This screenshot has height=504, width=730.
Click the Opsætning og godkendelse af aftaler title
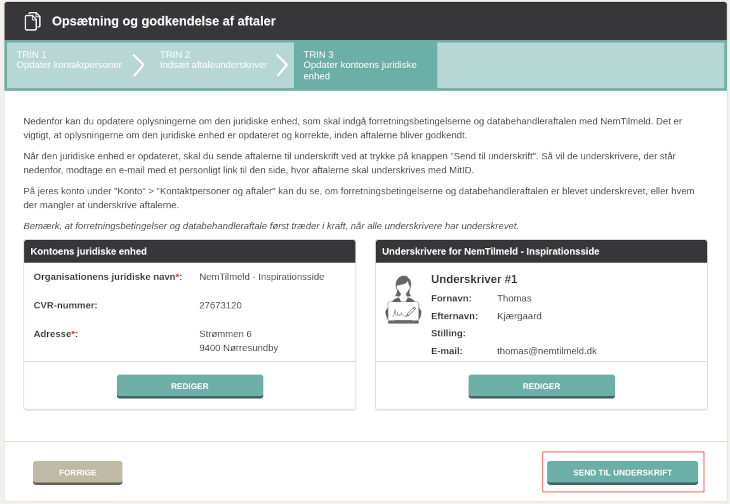[x=164, y=21]
